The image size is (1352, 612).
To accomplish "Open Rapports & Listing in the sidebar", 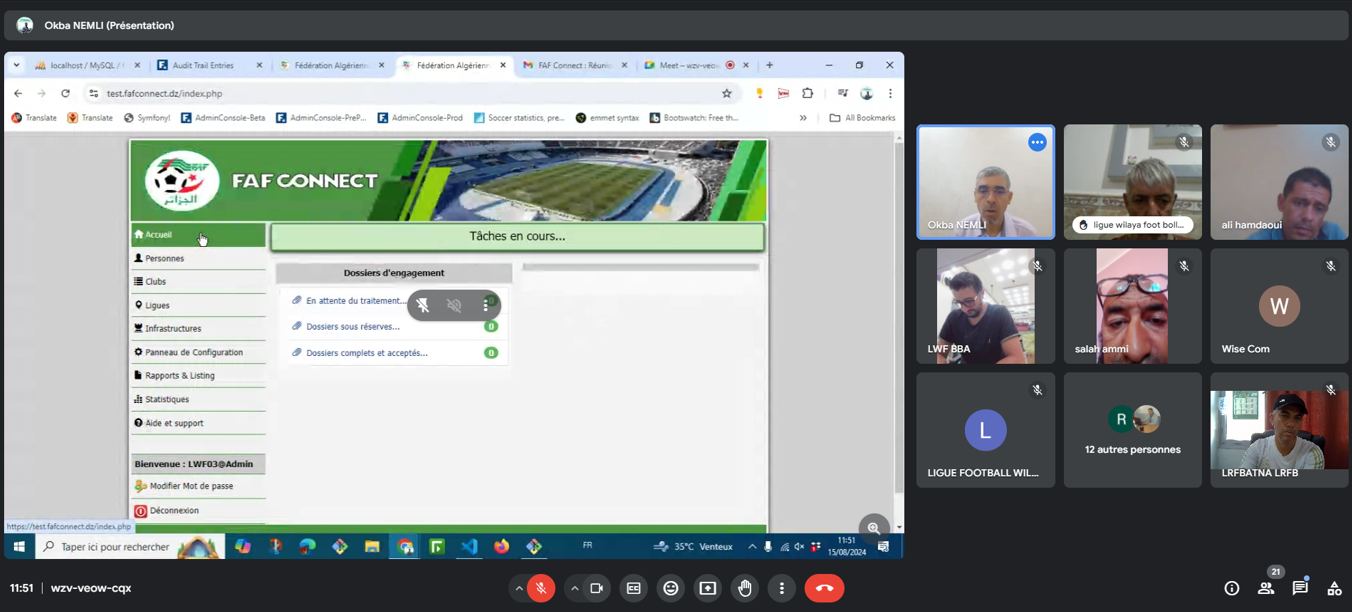I will tap(198, 376).
